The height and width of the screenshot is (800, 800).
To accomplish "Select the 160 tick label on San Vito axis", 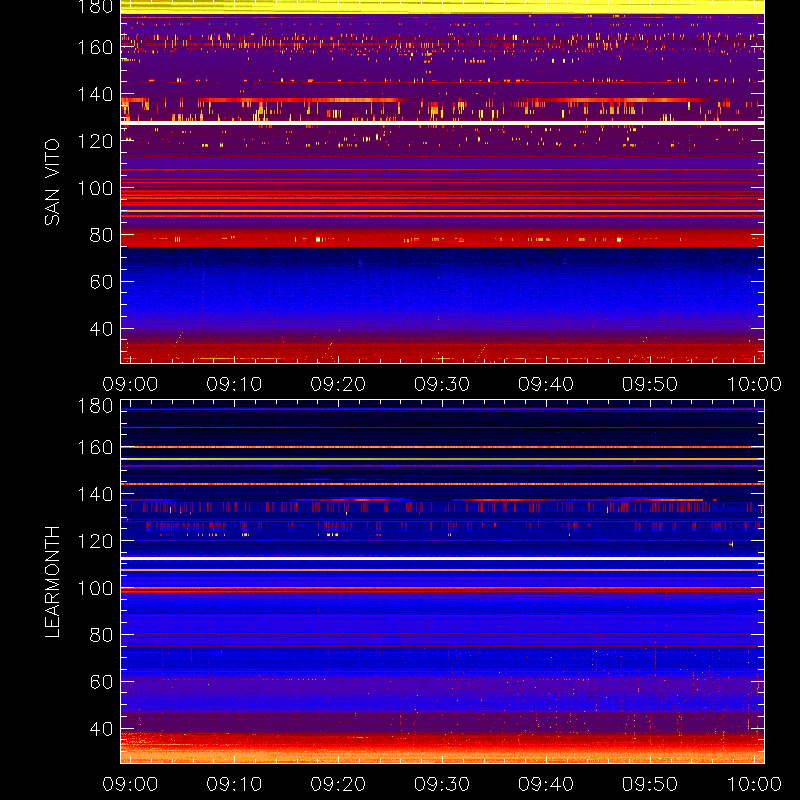I will click(95, 47).
